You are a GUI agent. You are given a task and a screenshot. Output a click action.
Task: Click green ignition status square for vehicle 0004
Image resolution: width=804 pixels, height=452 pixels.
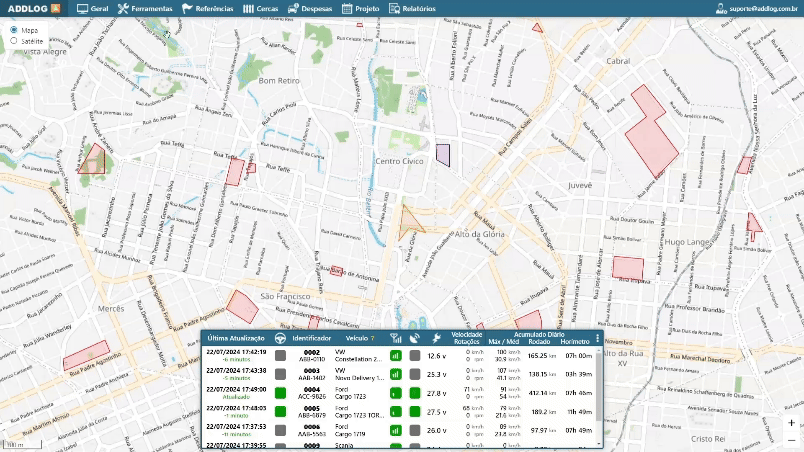281,393
